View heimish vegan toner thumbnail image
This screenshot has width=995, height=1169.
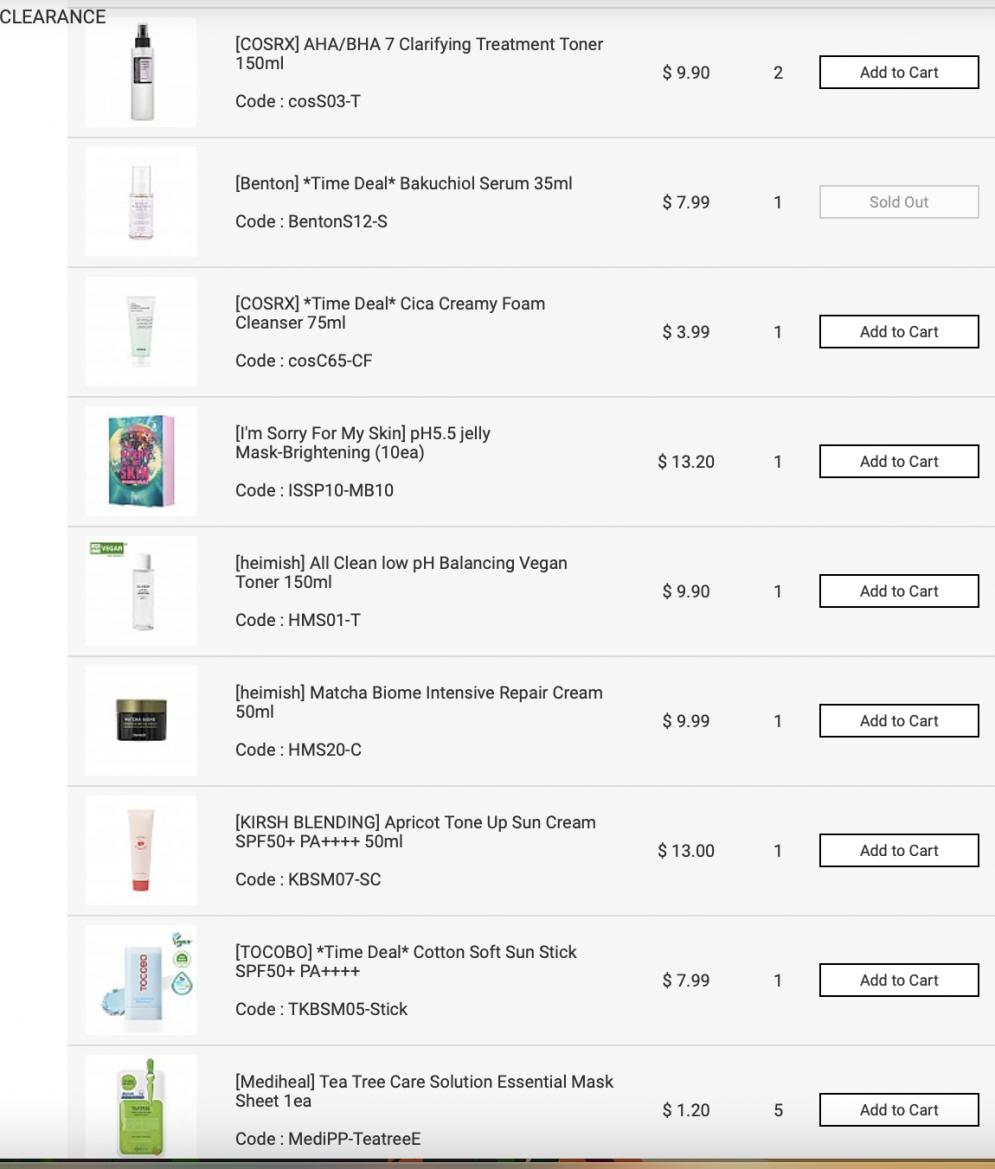pos(141,591)
